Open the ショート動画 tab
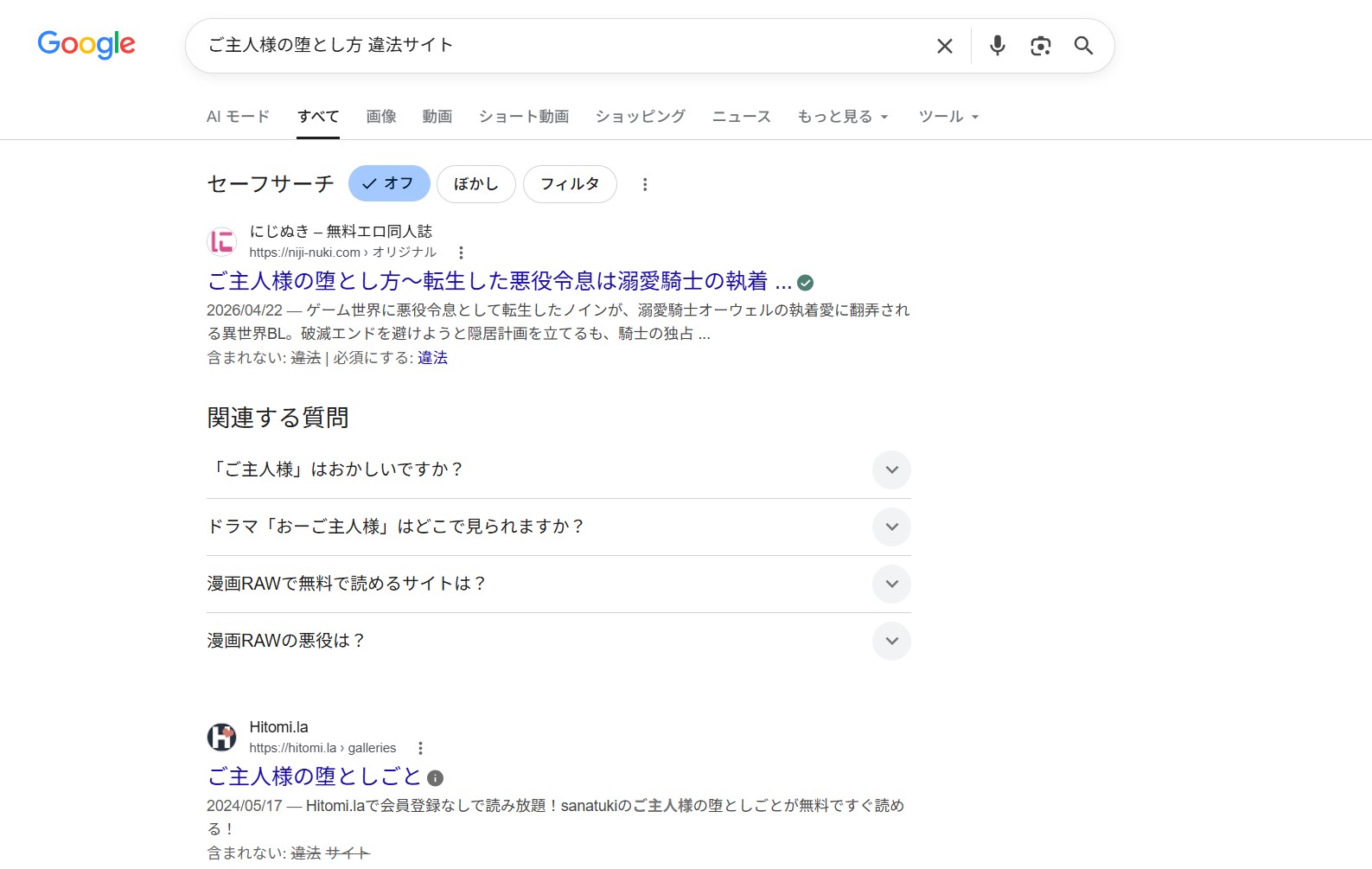The height and width of the screenshot is (869, 1372). 524,117
